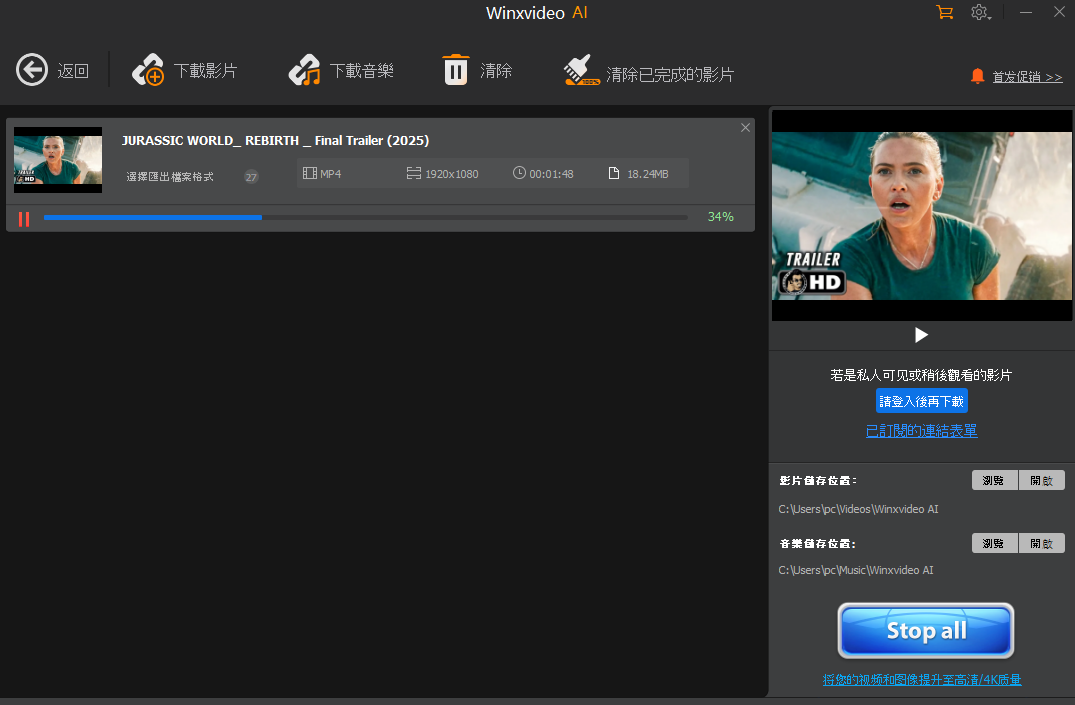The height and width of the screenshot is (705, 1075).
Task: Click the 清除已完成的影片 broom icon
Action: pyautogui.click(x=581, y=70)
